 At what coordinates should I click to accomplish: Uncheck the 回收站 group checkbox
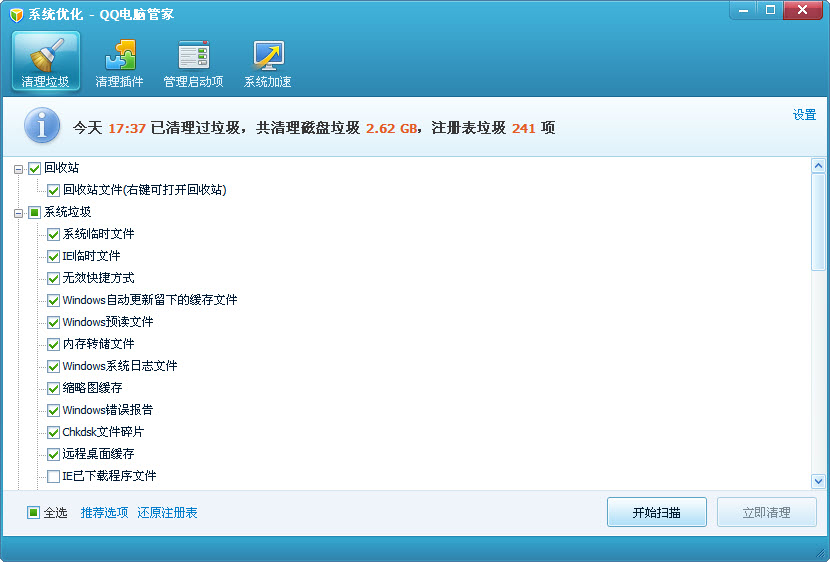pos(34,169)
